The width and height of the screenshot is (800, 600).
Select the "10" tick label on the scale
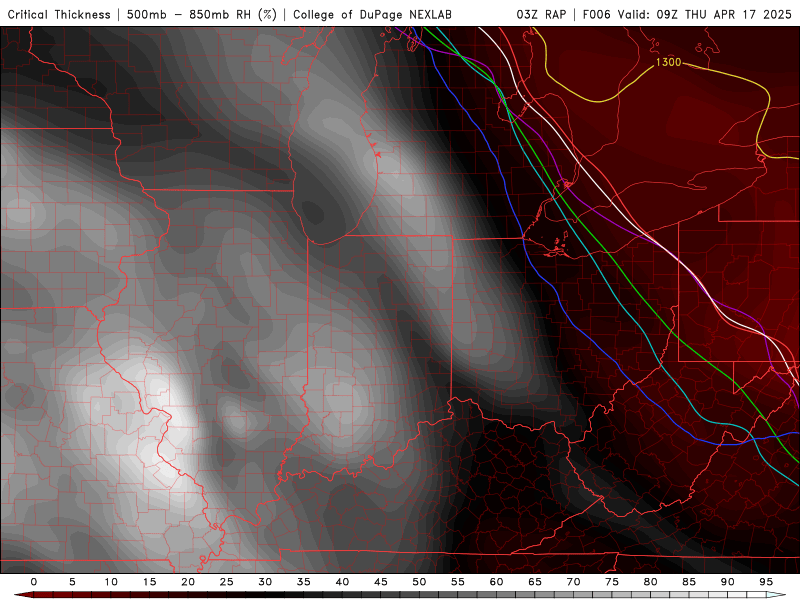[x=111, y=582]
